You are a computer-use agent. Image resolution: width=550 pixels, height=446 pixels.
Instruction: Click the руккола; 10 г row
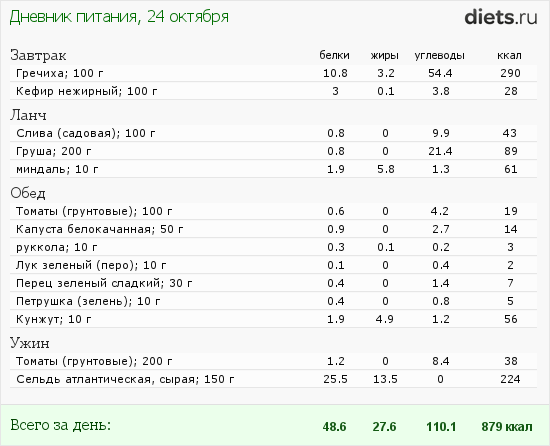pyautogui.click(x=273, y=247)
